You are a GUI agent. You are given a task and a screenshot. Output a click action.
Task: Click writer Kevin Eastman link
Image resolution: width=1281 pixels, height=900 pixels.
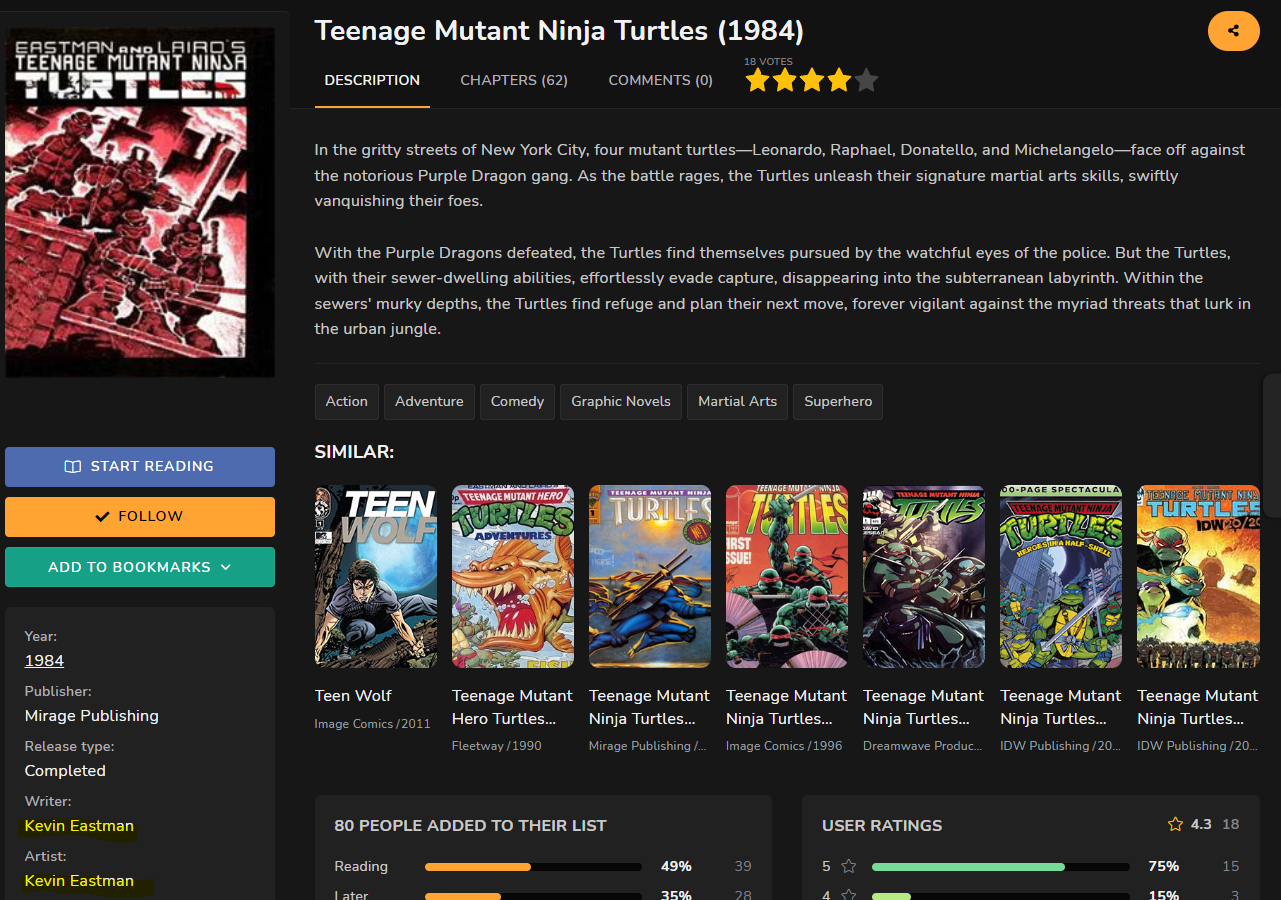click(x=79, y=826)
